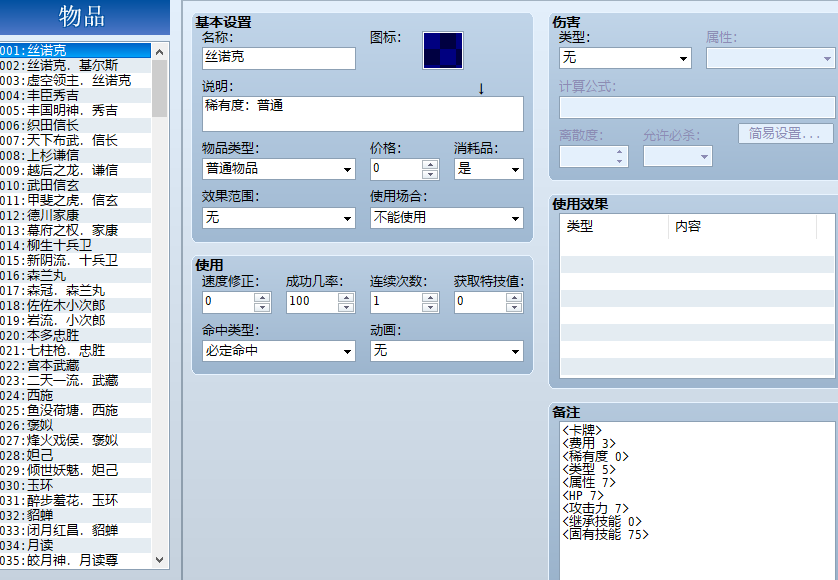Increase 速度修正 with the up arrow

pyautogui.click(x=262, y=298)
